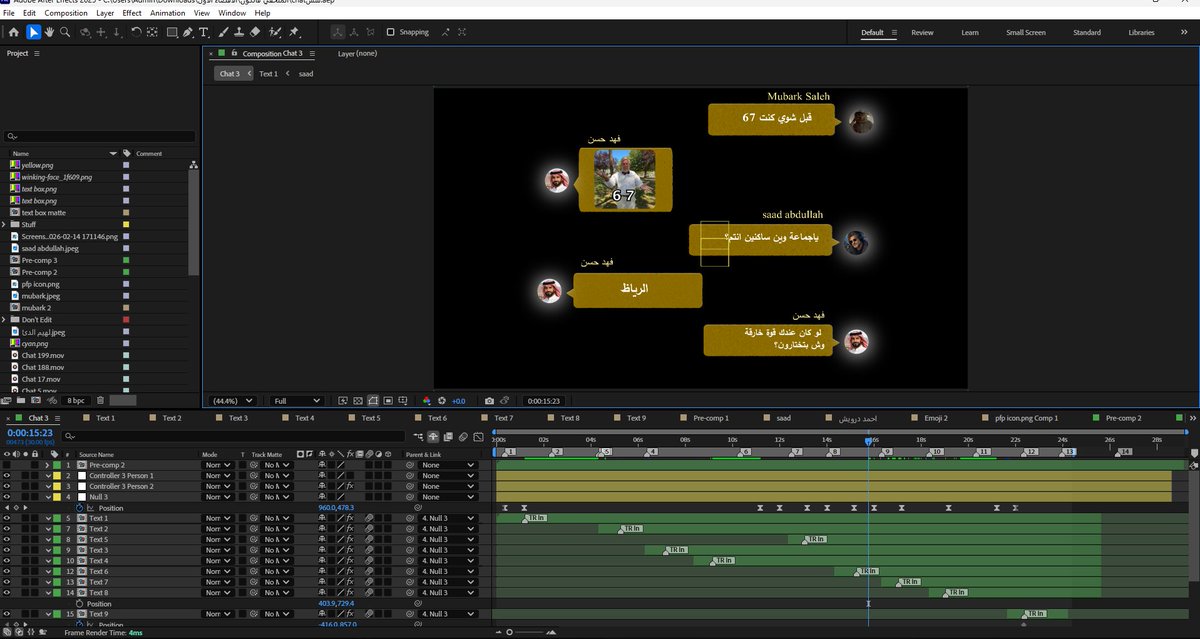1200x639 pixels.
Task: Select the Horizontal Type tool
Action: coord(204,32)
